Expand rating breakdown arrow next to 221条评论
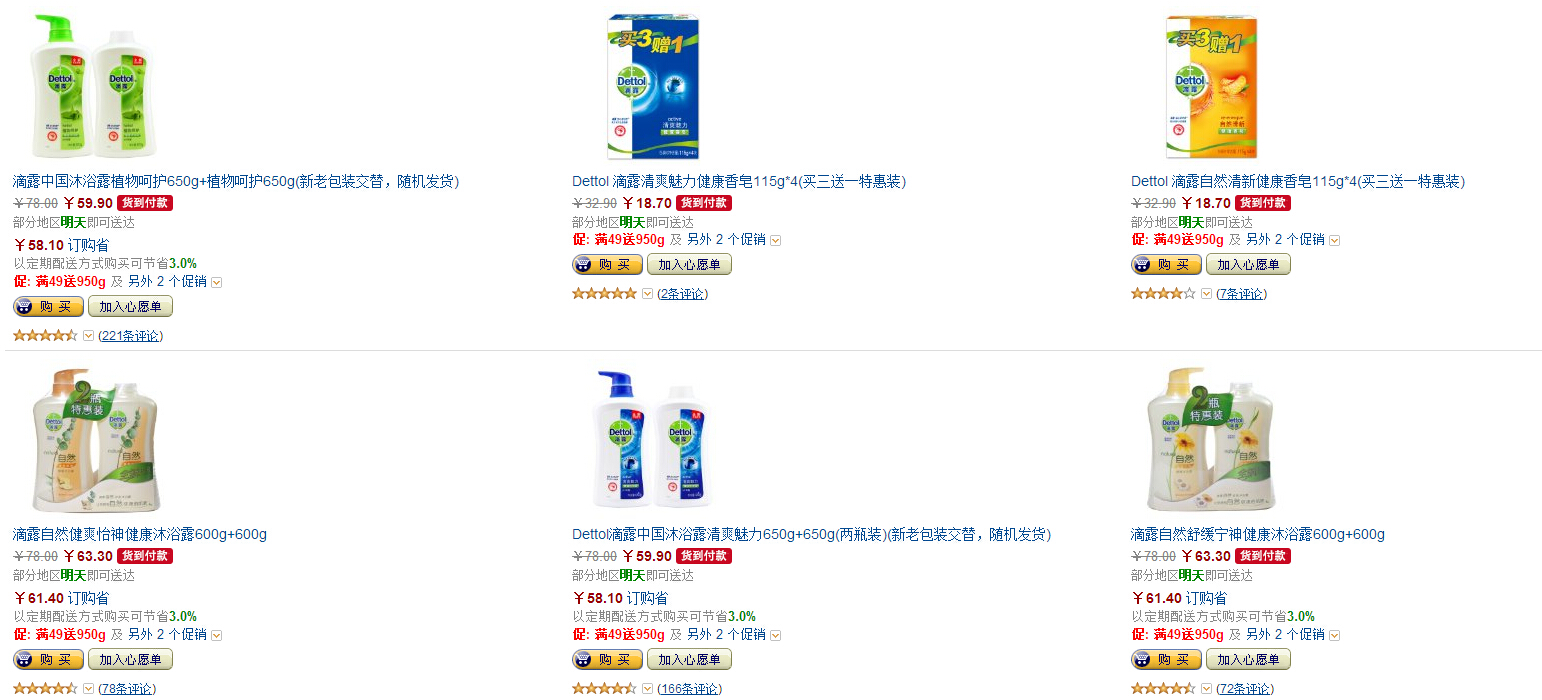 tap(88, 336)
